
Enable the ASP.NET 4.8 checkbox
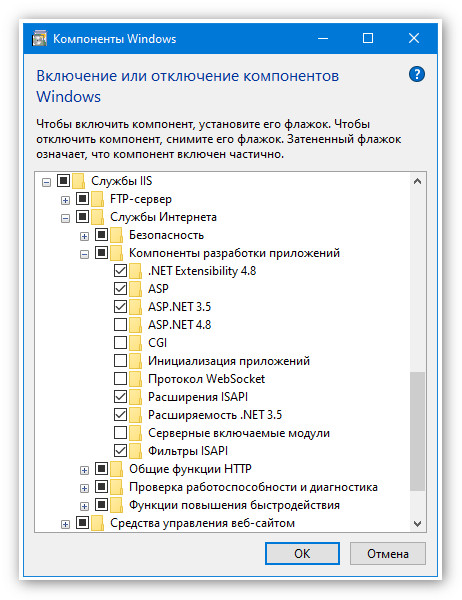tap(121, 324)
